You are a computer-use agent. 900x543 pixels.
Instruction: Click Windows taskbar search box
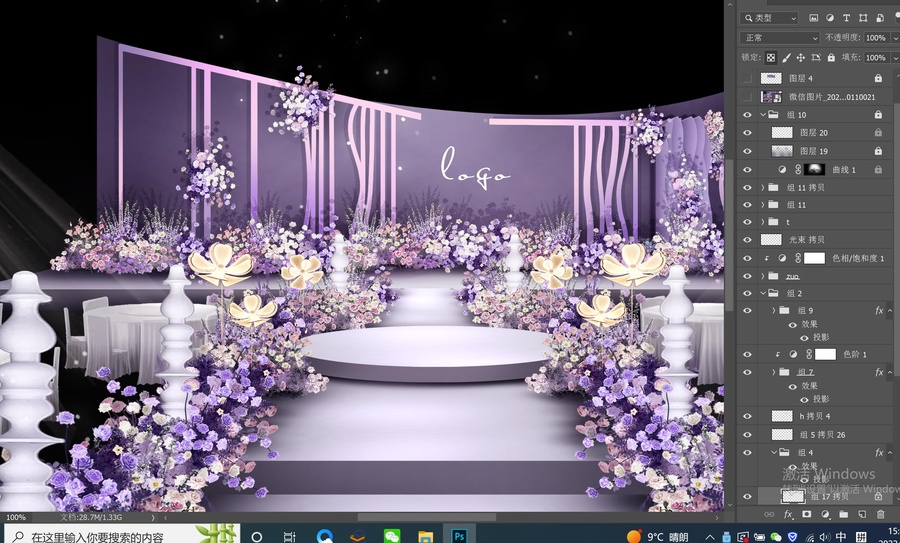pyautogui.click(x=121, y=537)
